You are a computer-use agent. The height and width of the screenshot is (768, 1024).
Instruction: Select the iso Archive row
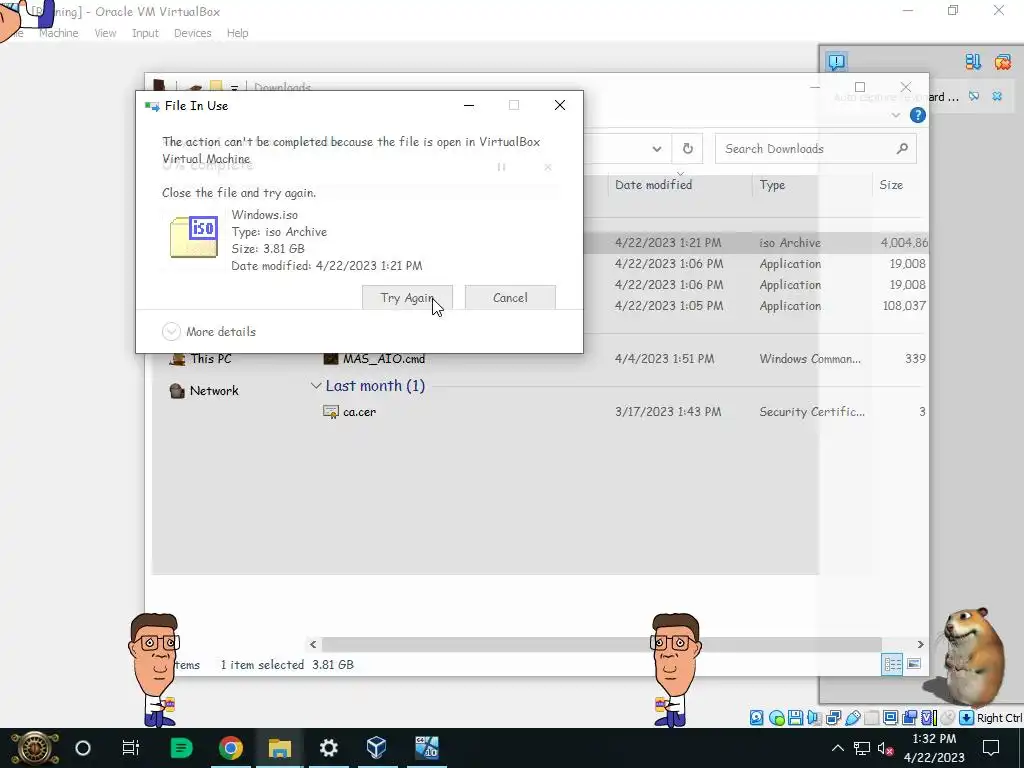pos(754,242)
